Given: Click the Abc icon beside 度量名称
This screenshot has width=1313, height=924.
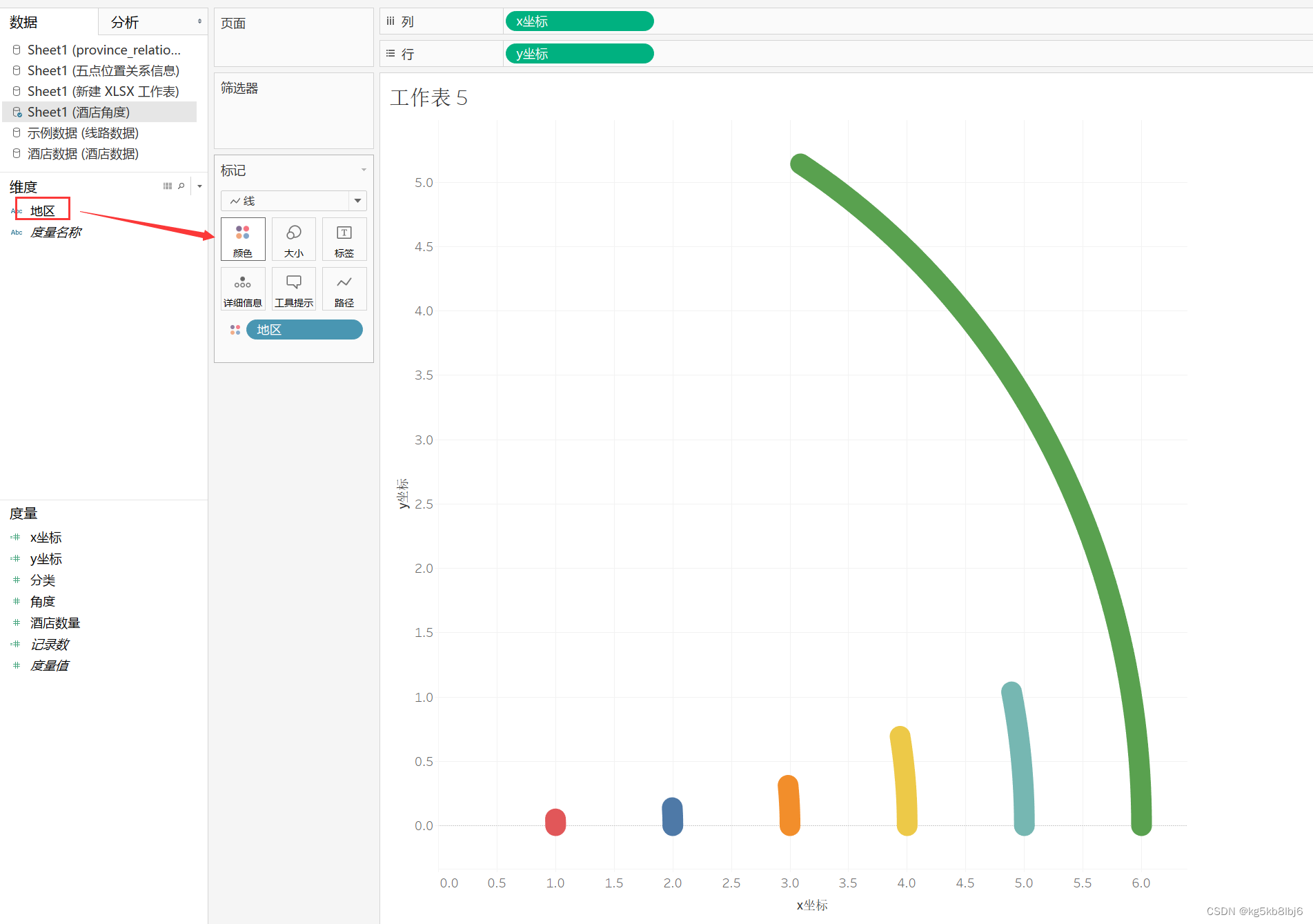Looking at the screenshot, I should [17, 233].
